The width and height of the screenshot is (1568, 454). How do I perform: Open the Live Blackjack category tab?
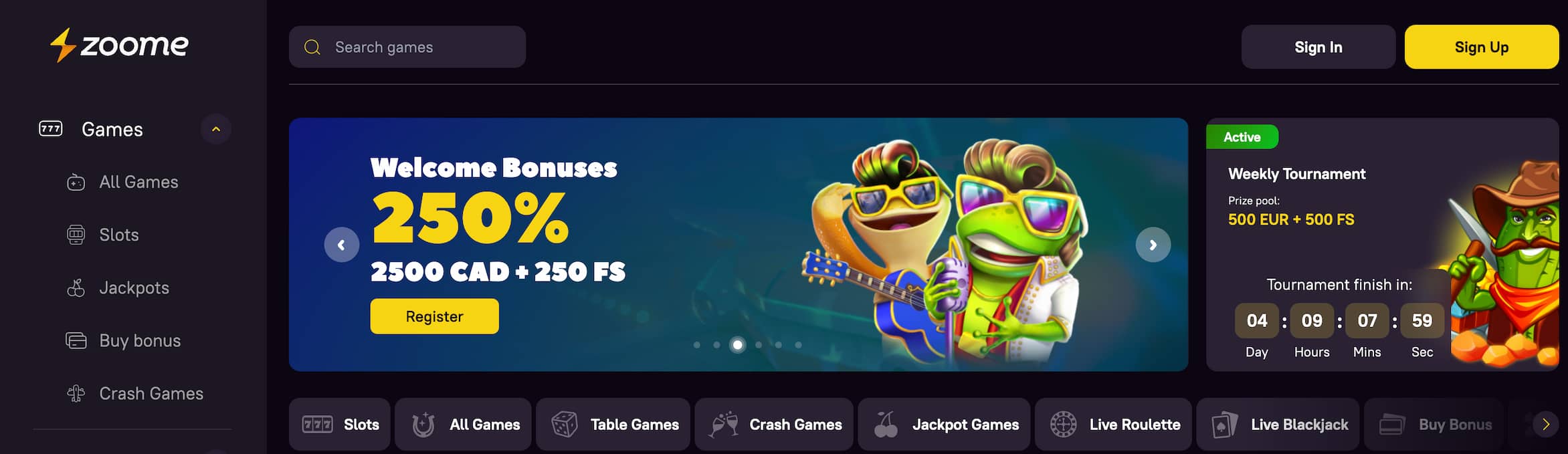click(1278, 425)
